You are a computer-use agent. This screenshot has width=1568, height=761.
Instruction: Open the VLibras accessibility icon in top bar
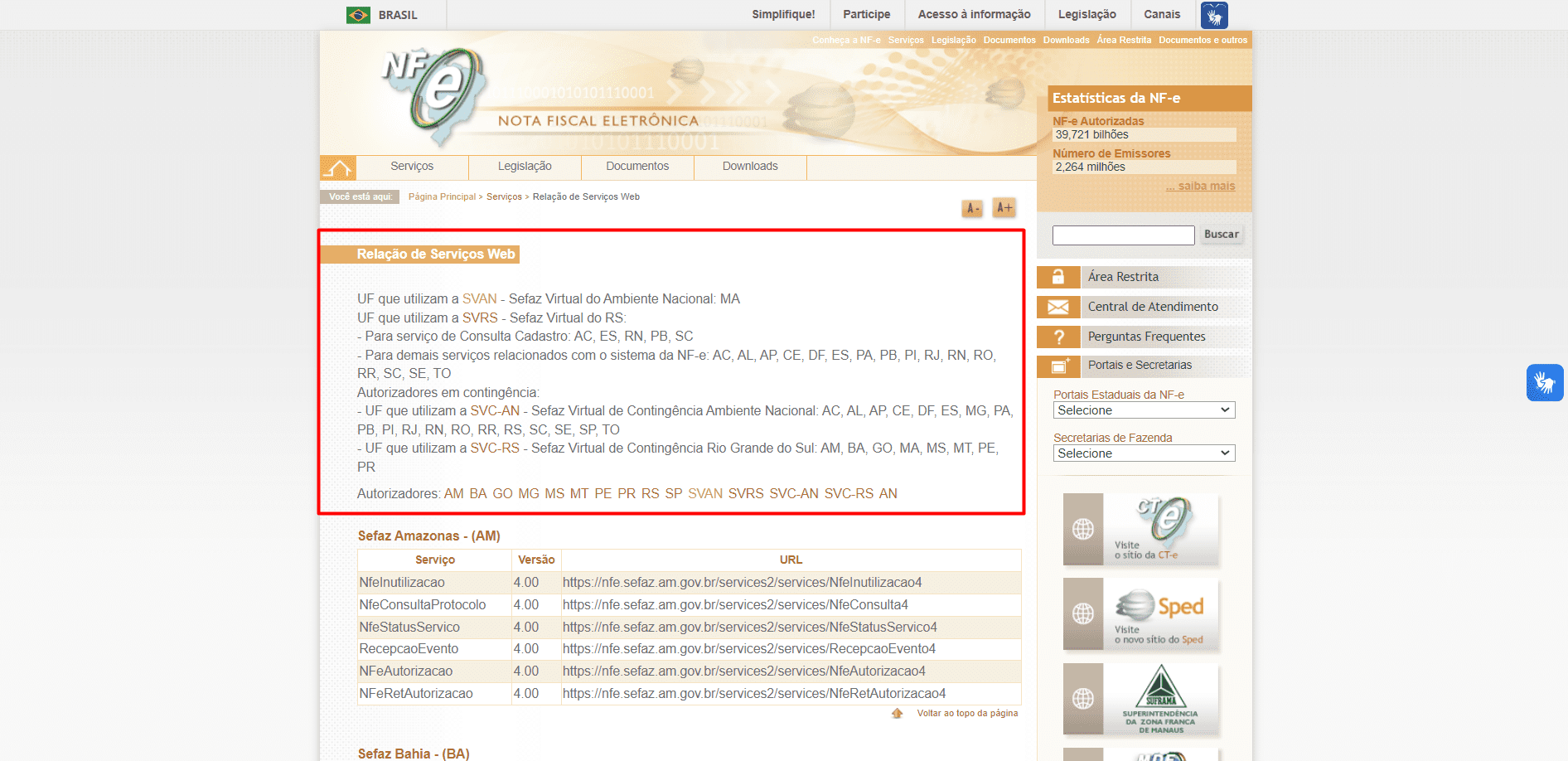1214,15
